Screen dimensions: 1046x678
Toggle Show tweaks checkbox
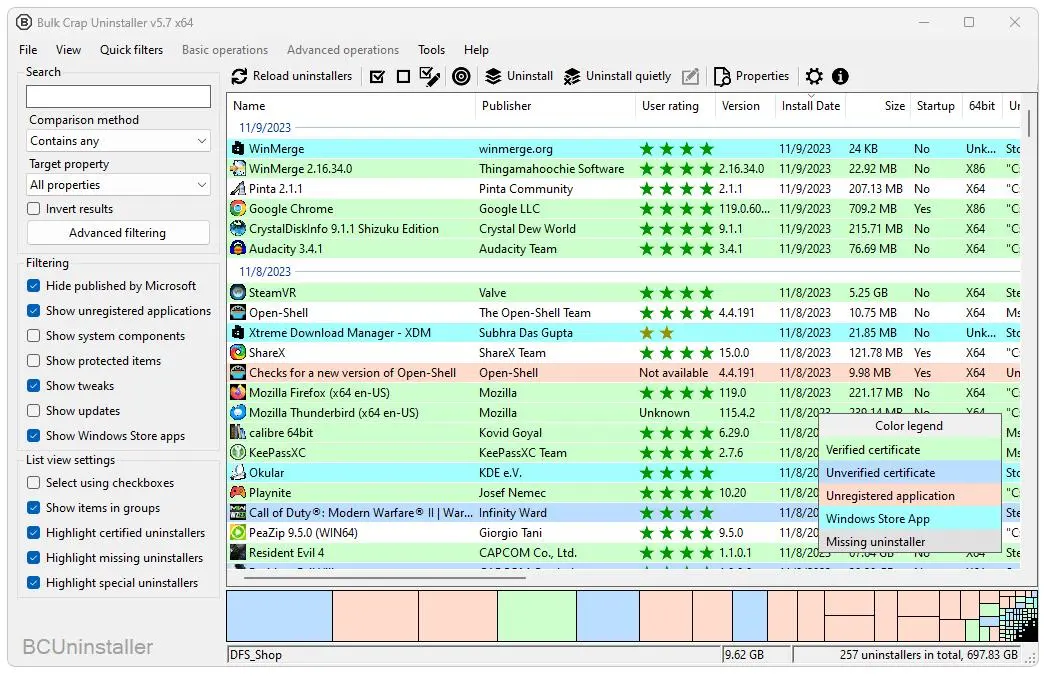point(33,386)
